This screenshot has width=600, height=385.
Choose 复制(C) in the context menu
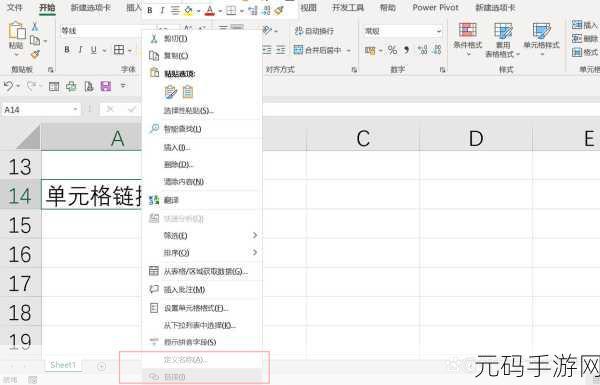[x=202, y=56]
